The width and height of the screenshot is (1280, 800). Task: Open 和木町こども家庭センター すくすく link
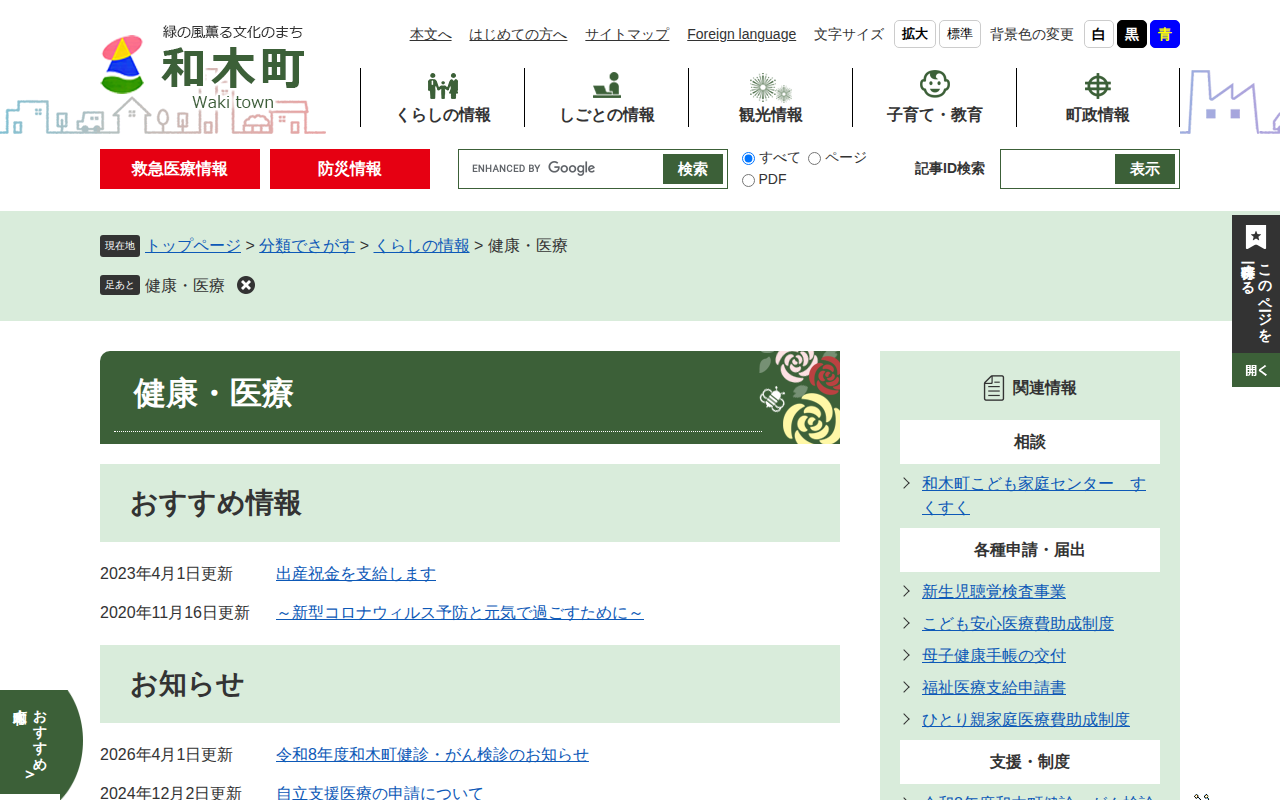click(x=1034, y=496)
